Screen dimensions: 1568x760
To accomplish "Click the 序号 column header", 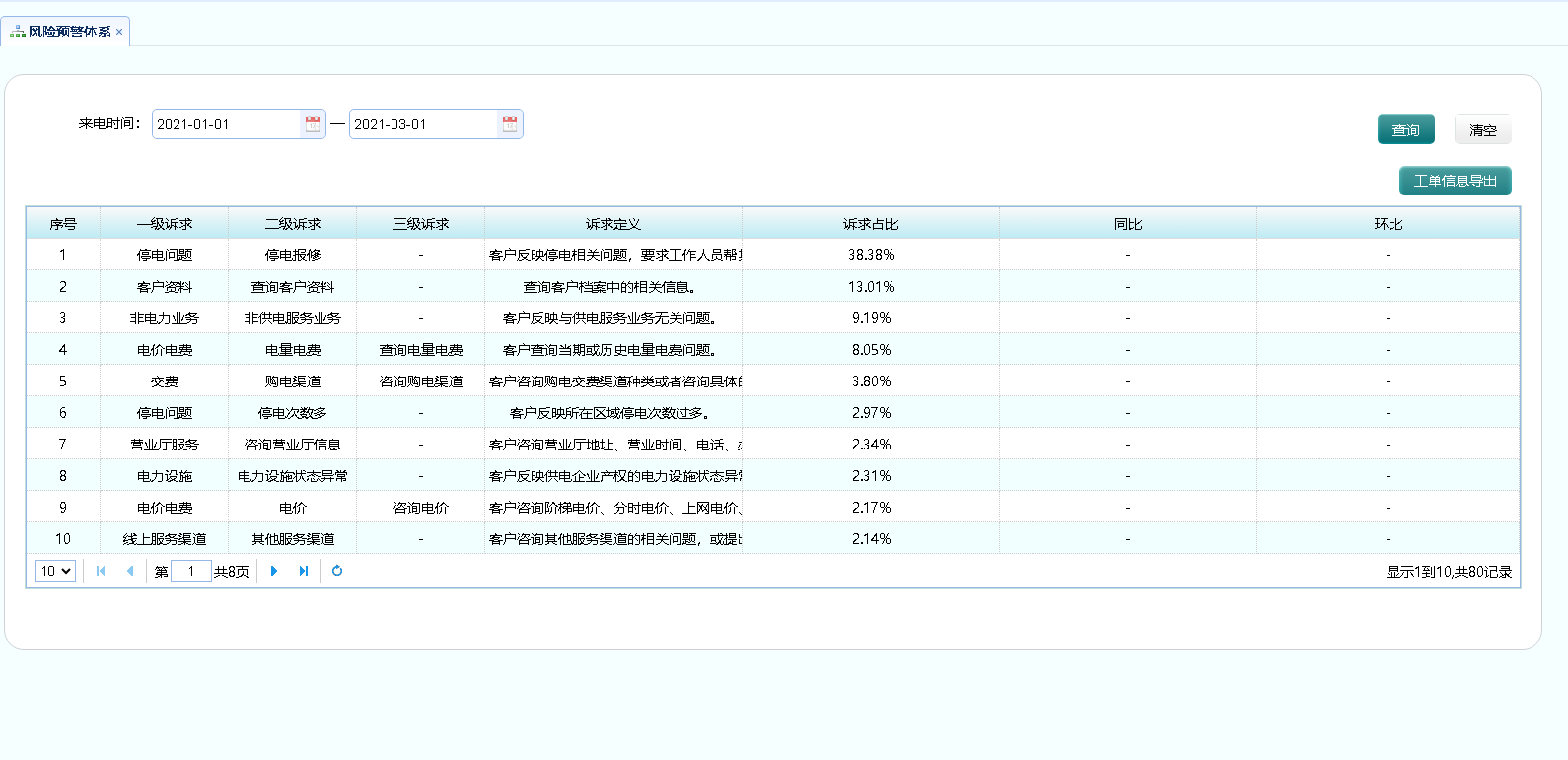I will pos(63,224).
